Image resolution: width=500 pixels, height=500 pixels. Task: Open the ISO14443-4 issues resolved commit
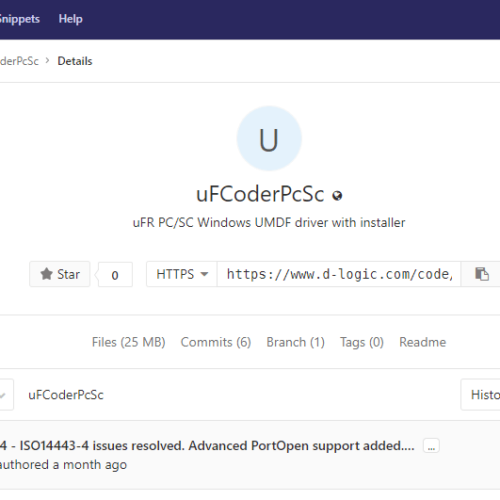point(207,446)
